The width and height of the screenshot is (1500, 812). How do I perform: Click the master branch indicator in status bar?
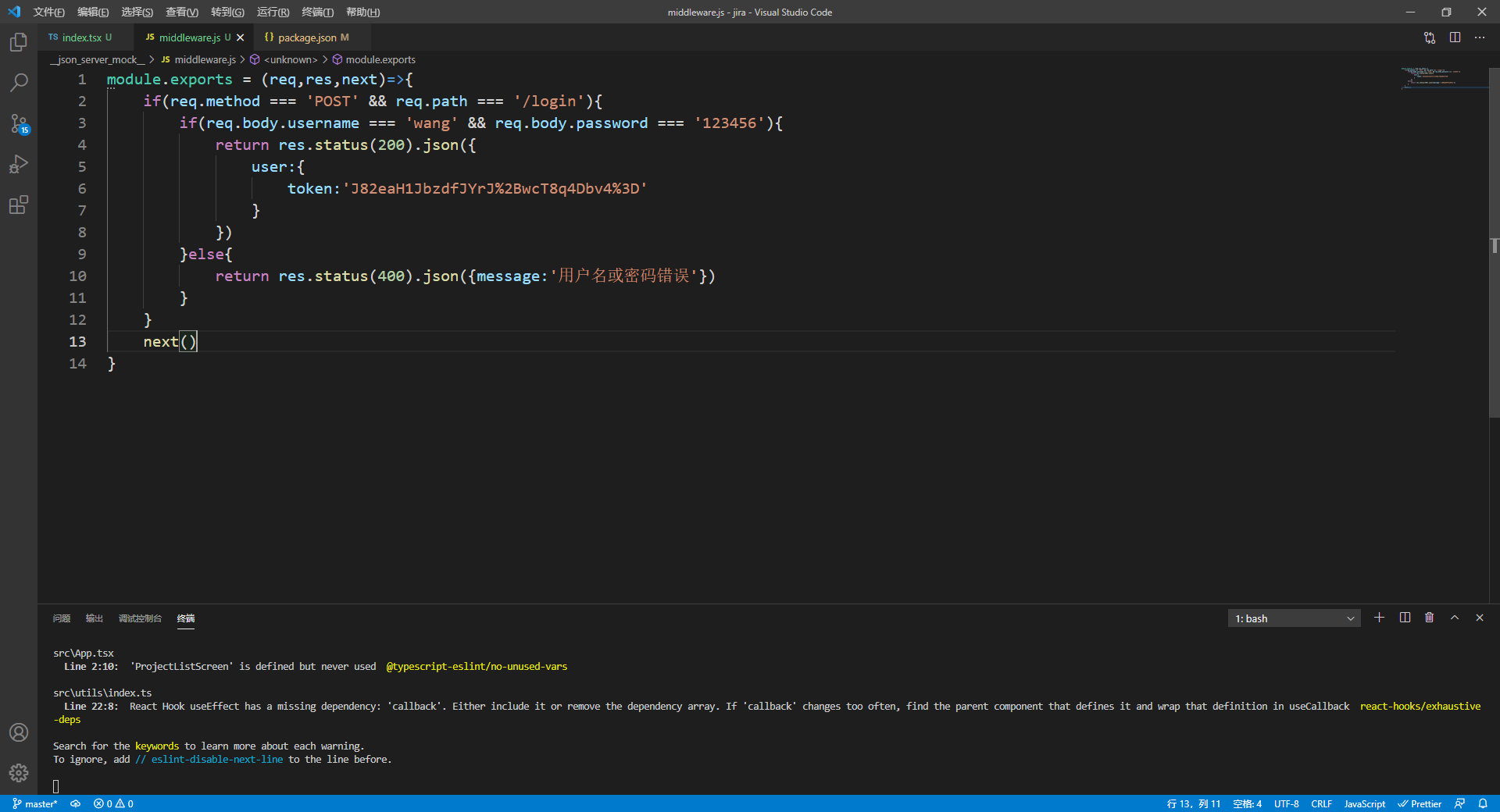point(35,803)
